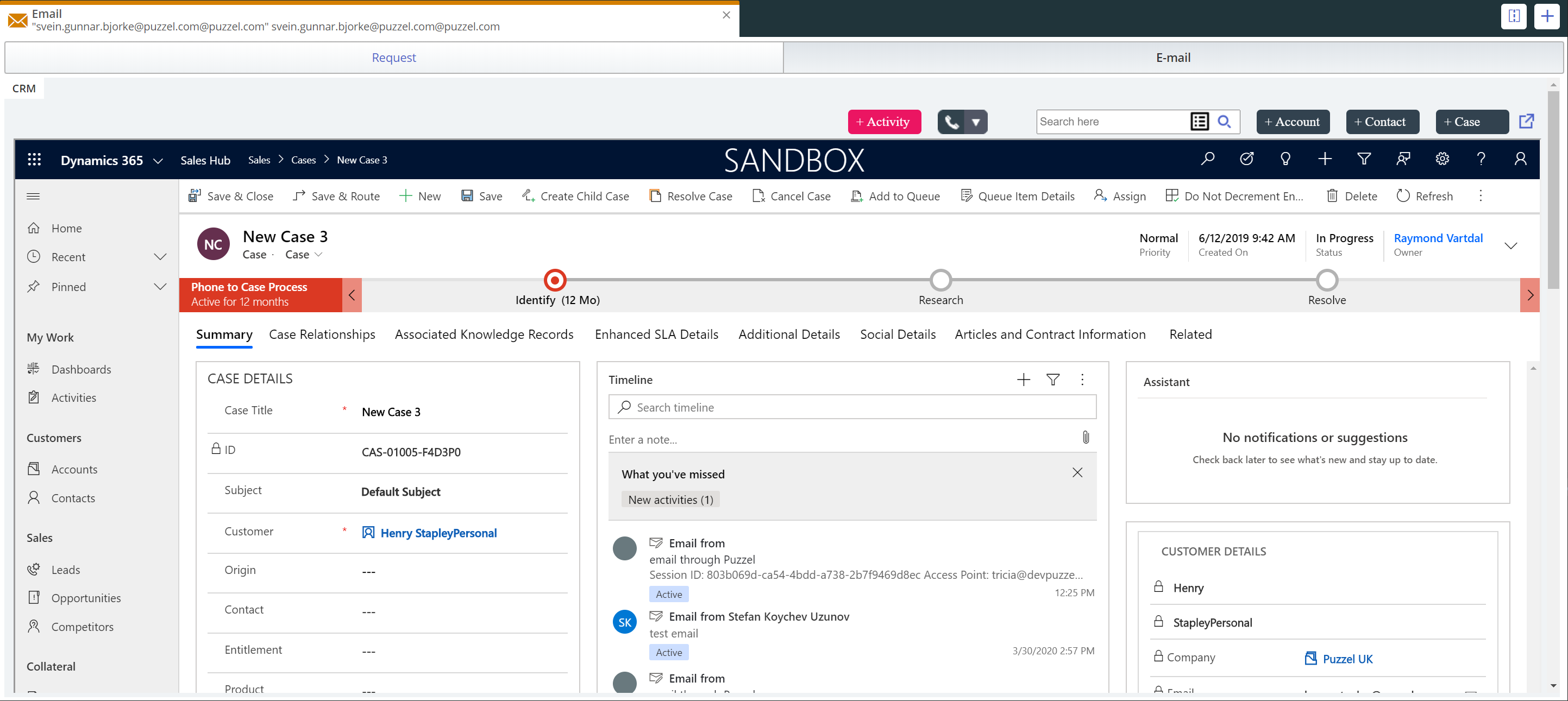Expand header details chevron next to Owner
Image resolution: width=1568 pixels, height=701 pixels.
click(x=1510, y=246)
